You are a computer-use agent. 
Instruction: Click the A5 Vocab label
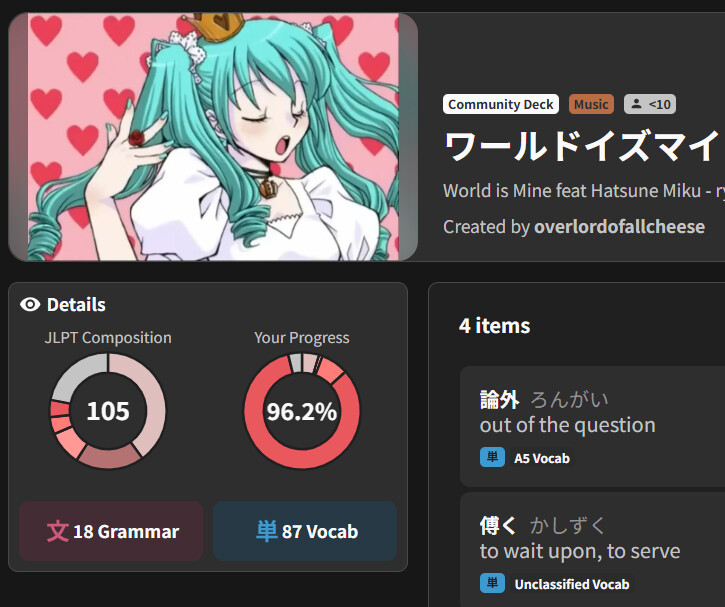pos(542,458)
